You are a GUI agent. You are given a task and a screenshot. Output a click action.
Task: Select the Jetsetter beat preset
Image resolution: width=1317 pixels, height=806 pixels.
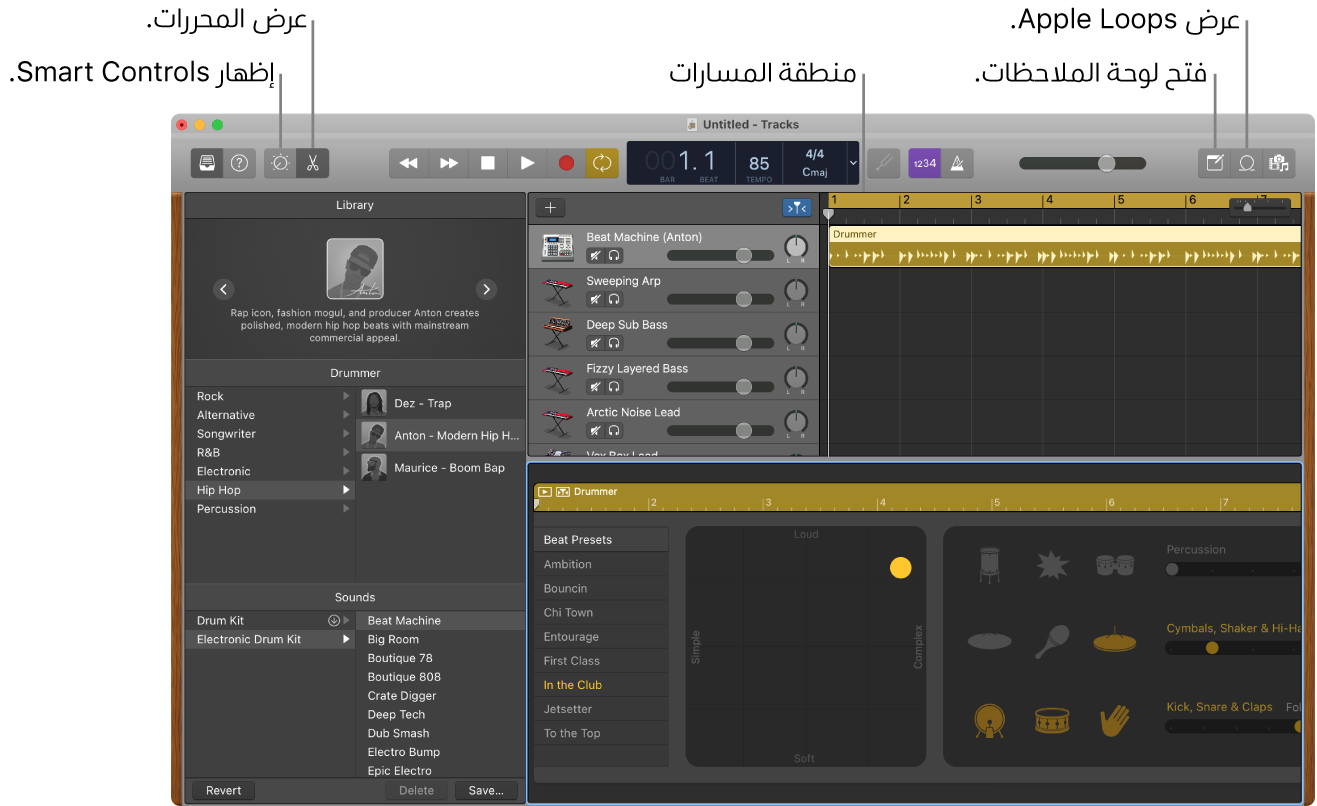coord(601,709)
